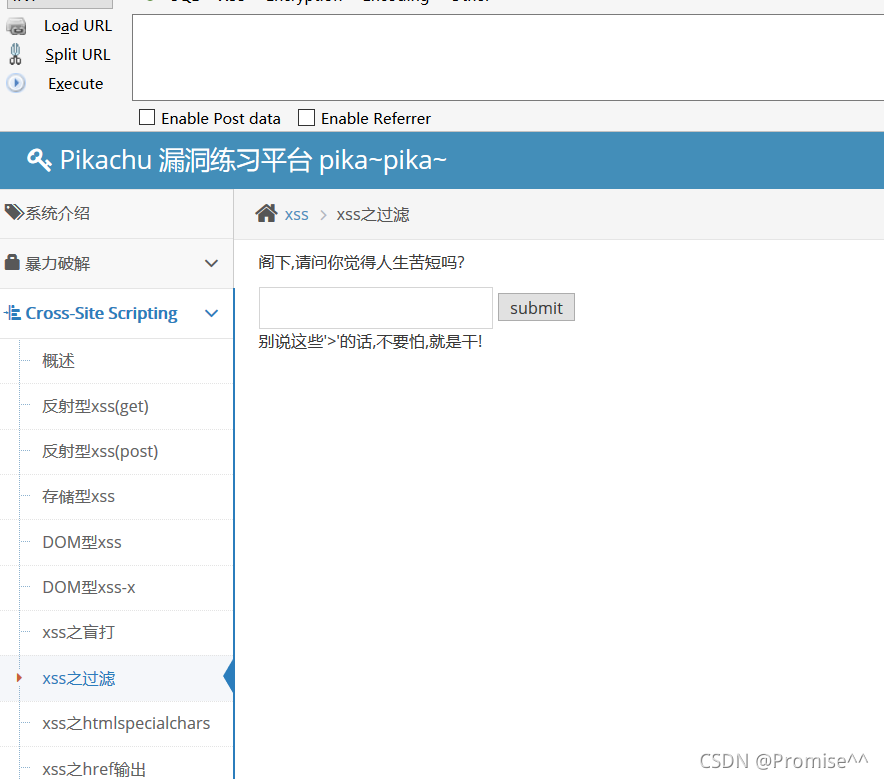The image size is (884, 779).
Task: Click the Execute play icon
Action: click(x=16, y=83)
